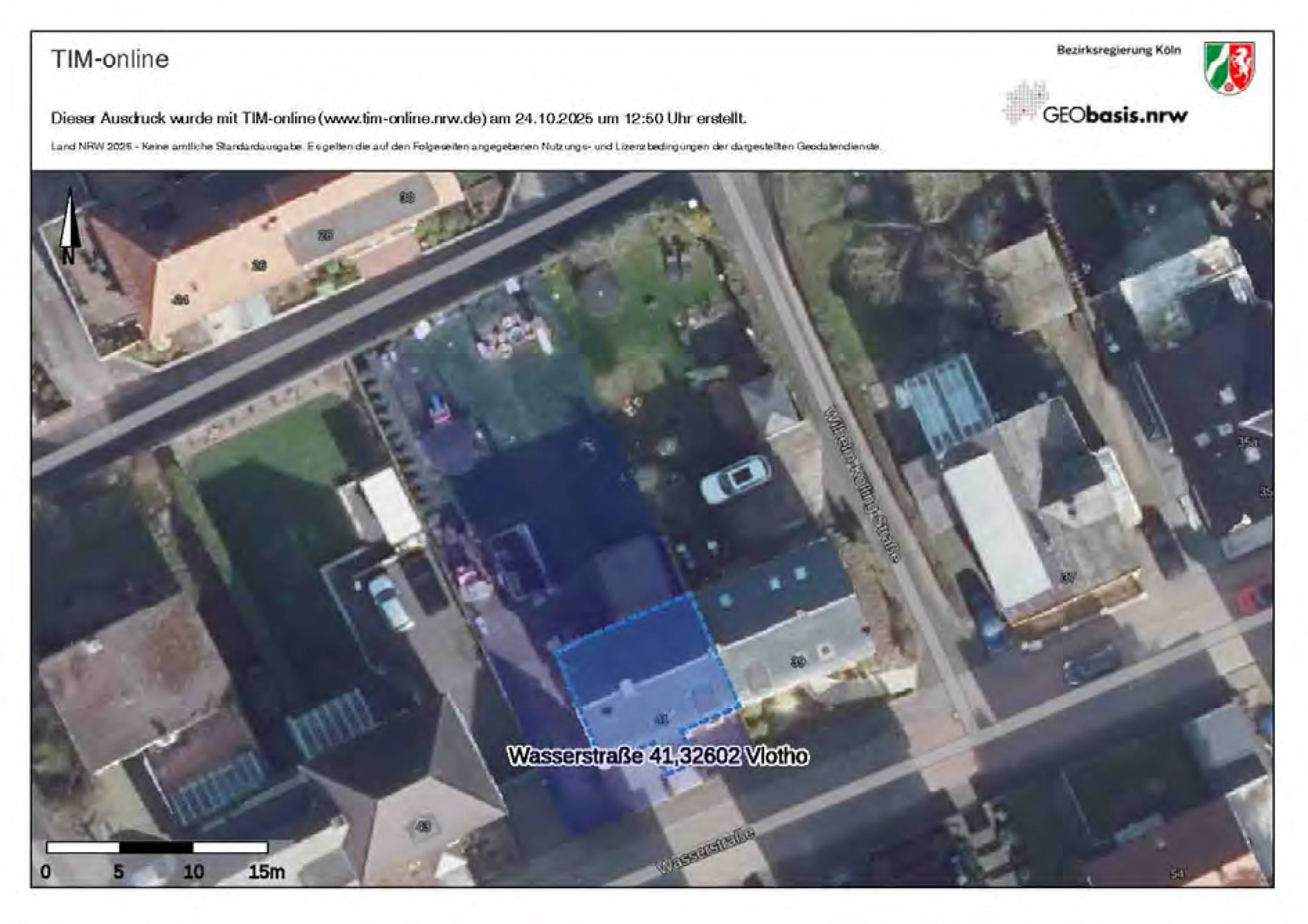Click the north arrow marked N
The height and width of the screenshot is (924, 1308).
69,226
